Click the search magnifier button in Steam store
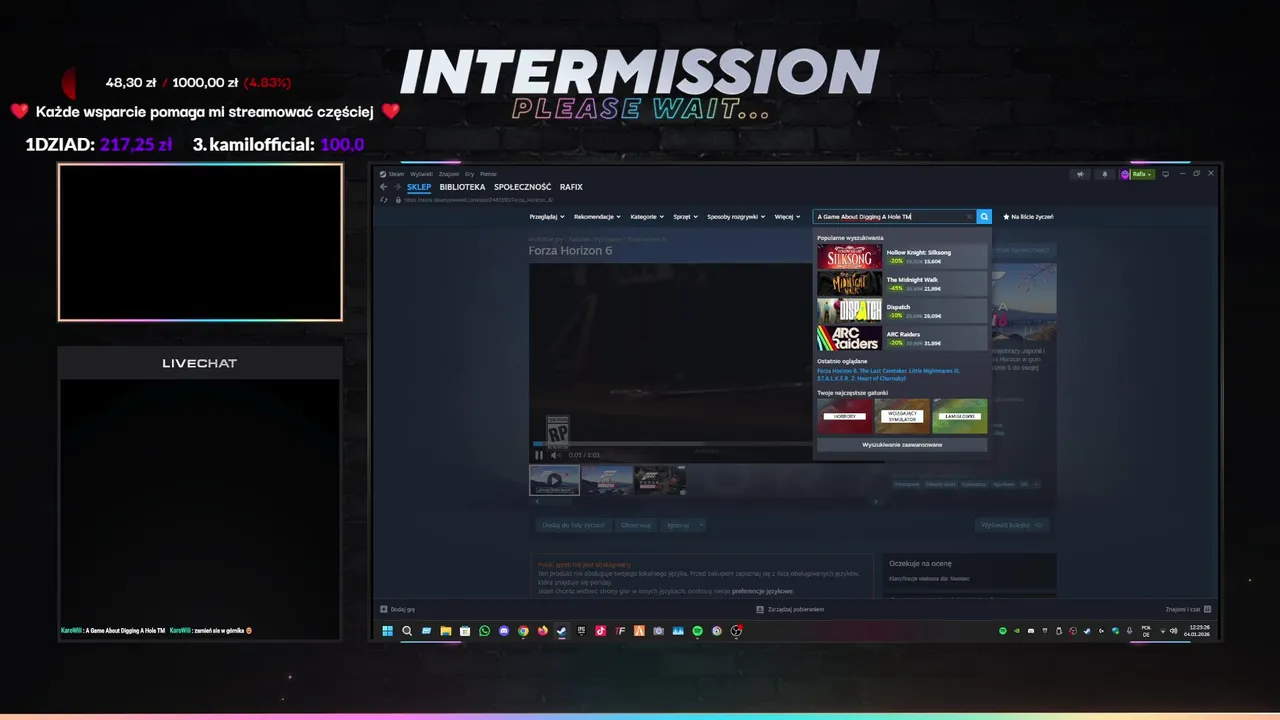Image resolution: width=1280 pixels, height=720 pixels. pyautogui.click(x=984, y=216)
